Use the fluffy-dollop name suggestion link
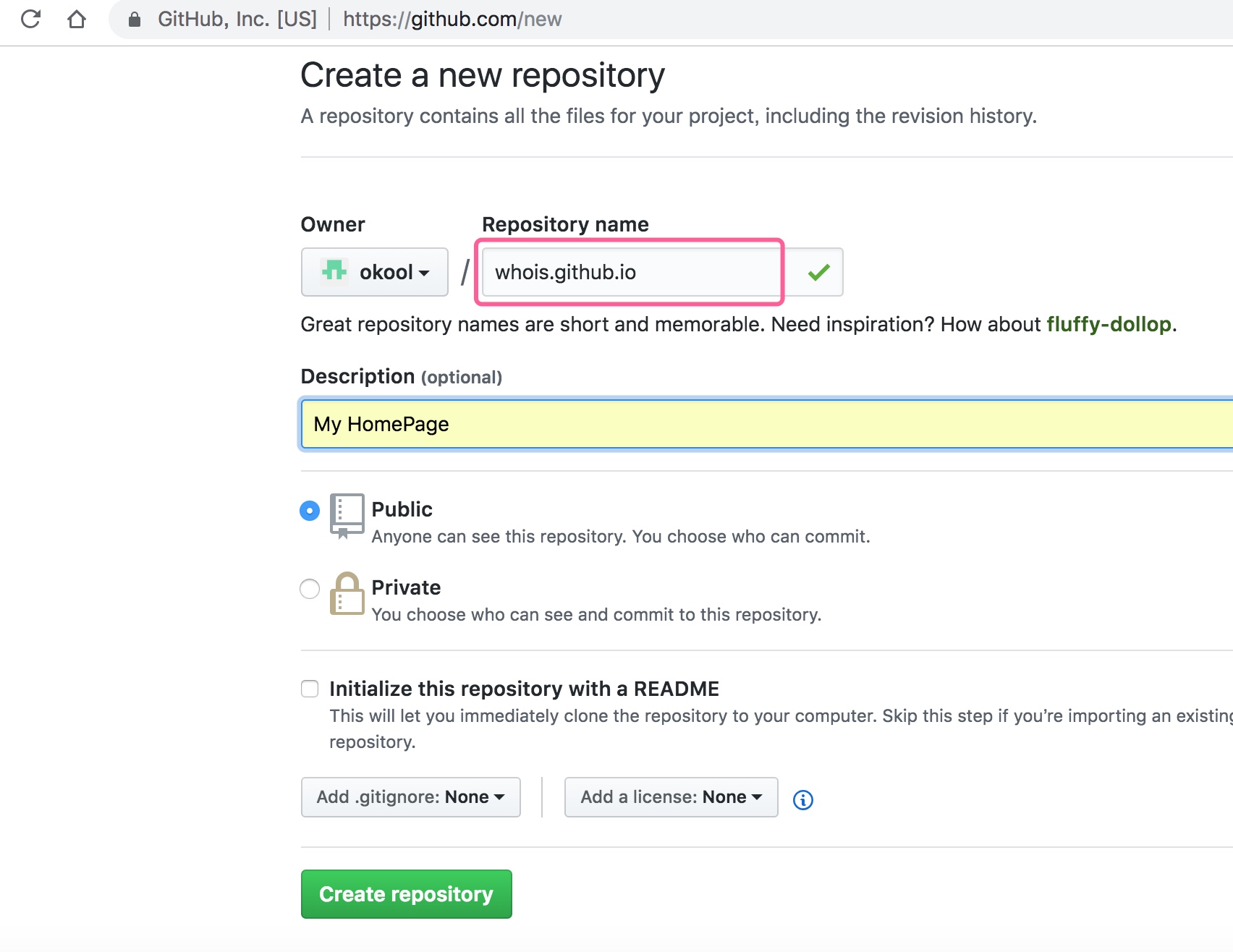The width and height of the screenshot is (1233, 952). (1109, 324)
